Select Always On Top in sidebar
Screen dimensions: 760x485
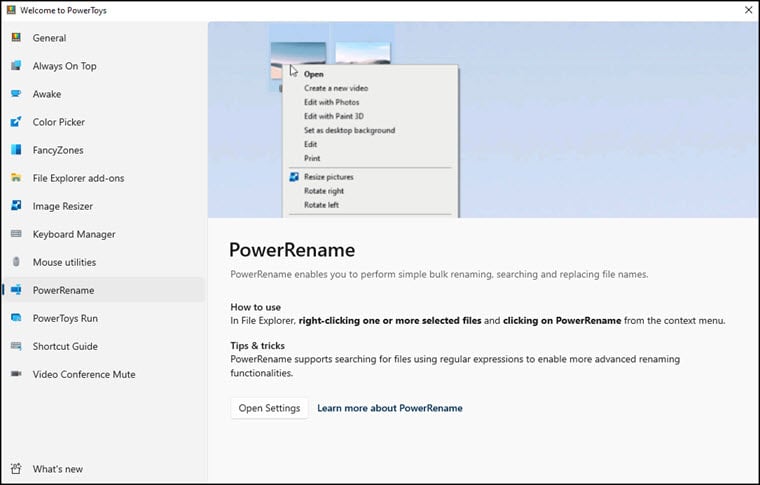click(104, 66)
